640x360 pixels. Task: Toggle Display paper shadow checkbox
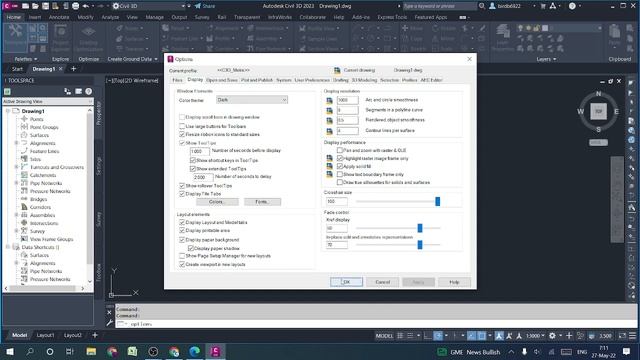pos(191,248)
